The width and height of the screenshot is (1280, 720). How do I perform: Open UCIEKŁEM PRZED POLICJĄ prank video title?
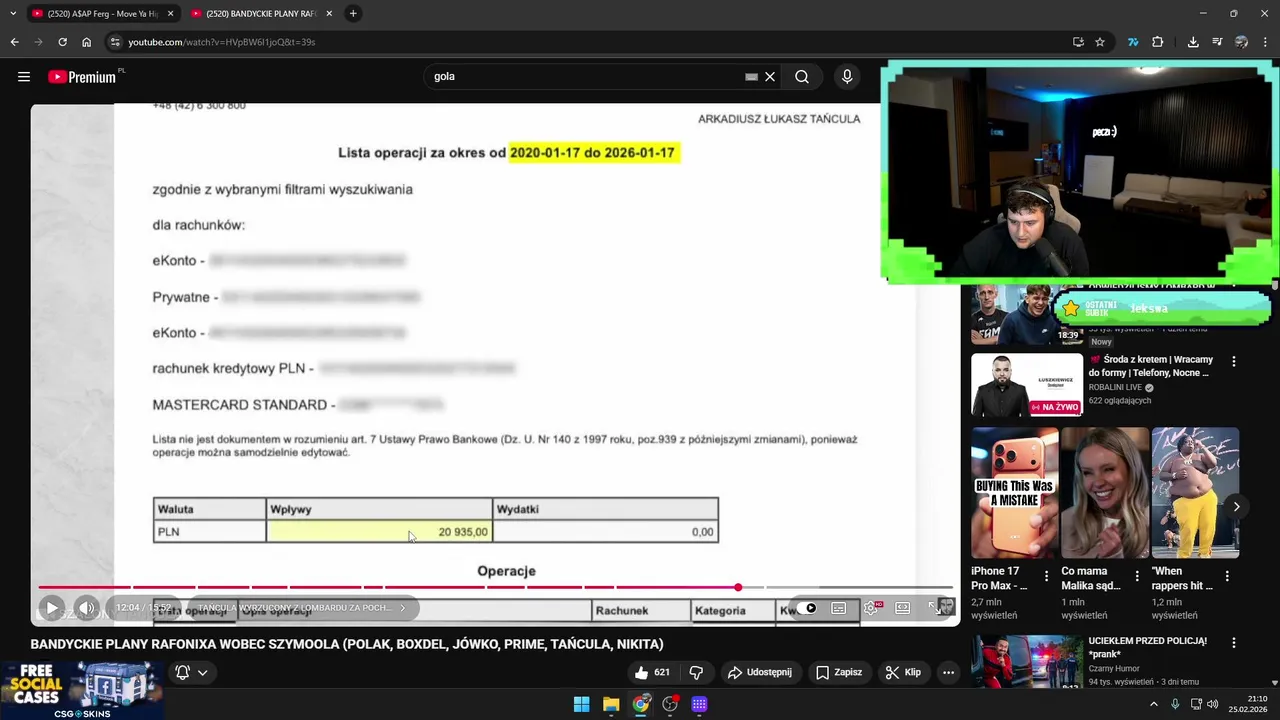1148,647
